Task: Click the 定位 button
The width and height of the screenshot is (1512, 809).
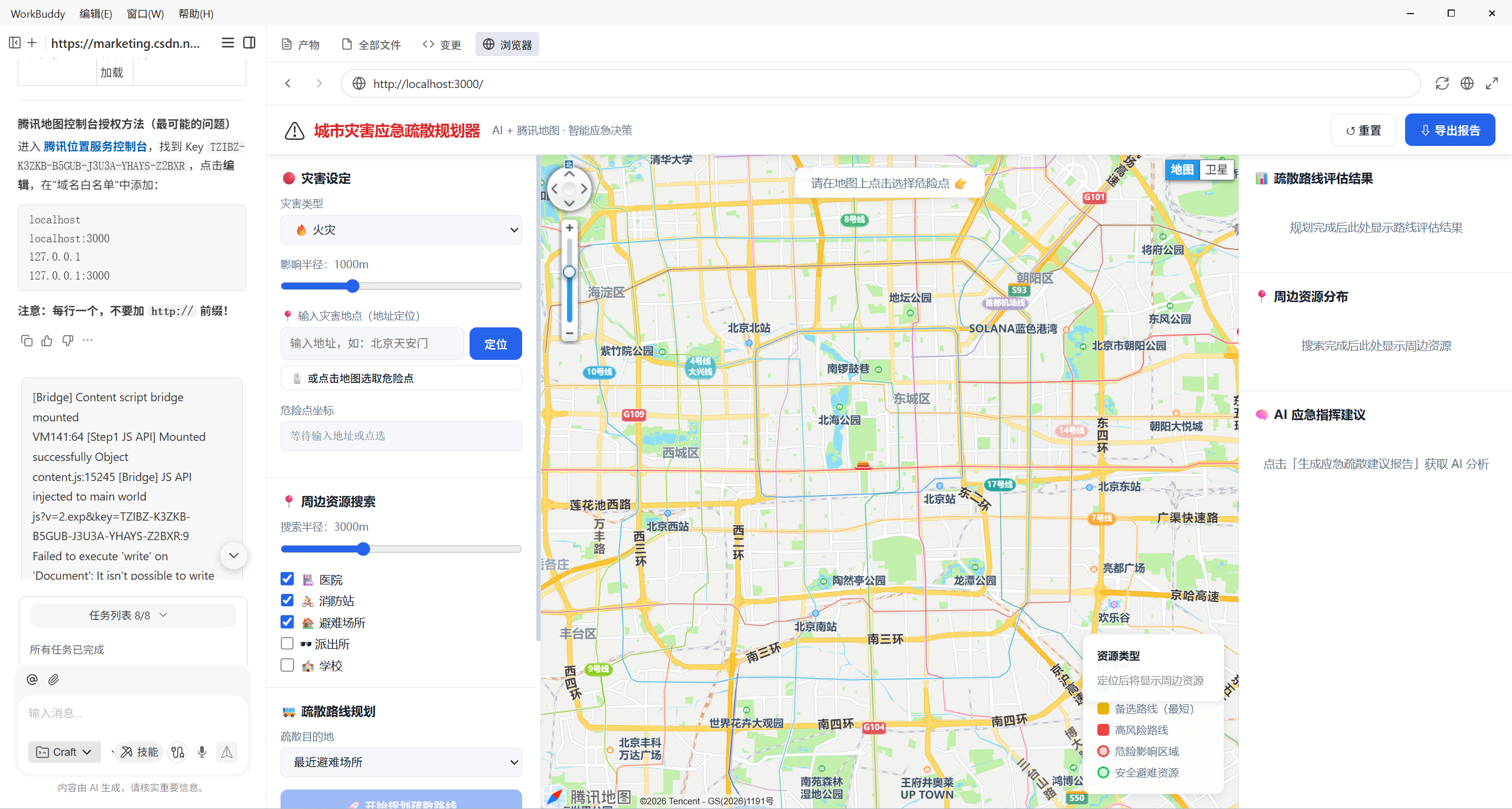Action: pyautogui.click(x=496, y=344)
